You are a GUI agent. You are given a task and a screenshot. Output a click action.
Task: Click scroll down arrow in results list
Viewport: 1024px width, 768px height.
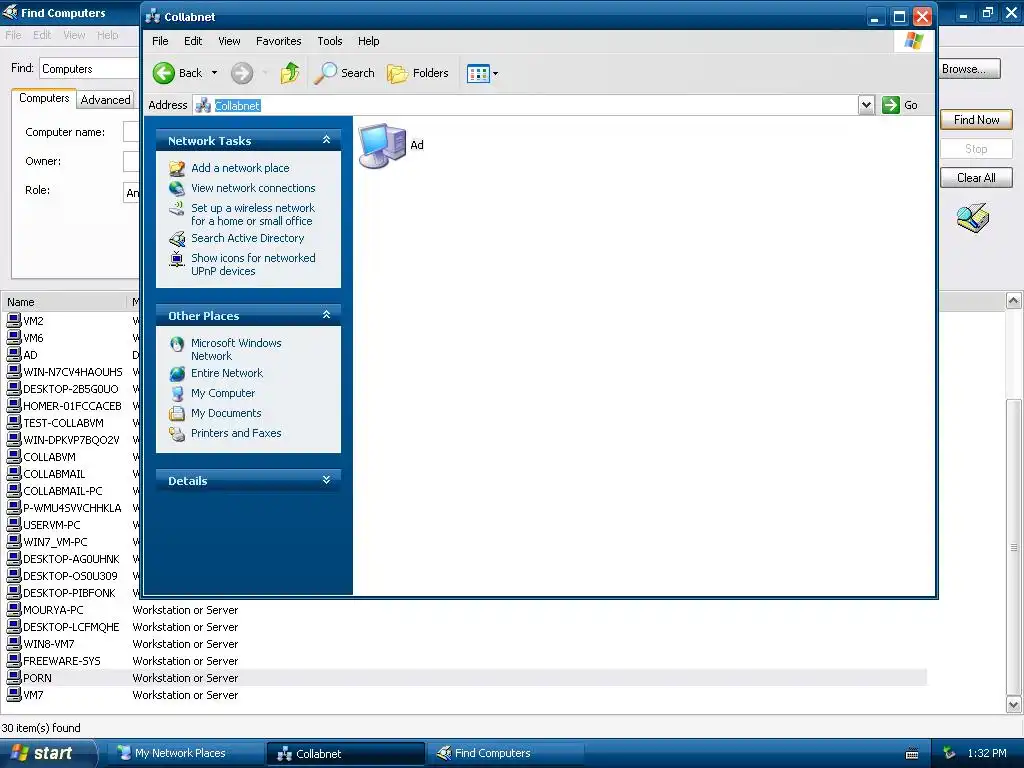pos(1014,705)
